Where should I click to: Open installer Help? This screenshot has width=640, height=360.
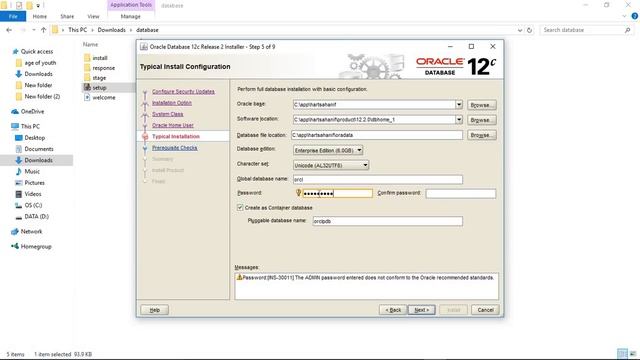click(155, 310)
